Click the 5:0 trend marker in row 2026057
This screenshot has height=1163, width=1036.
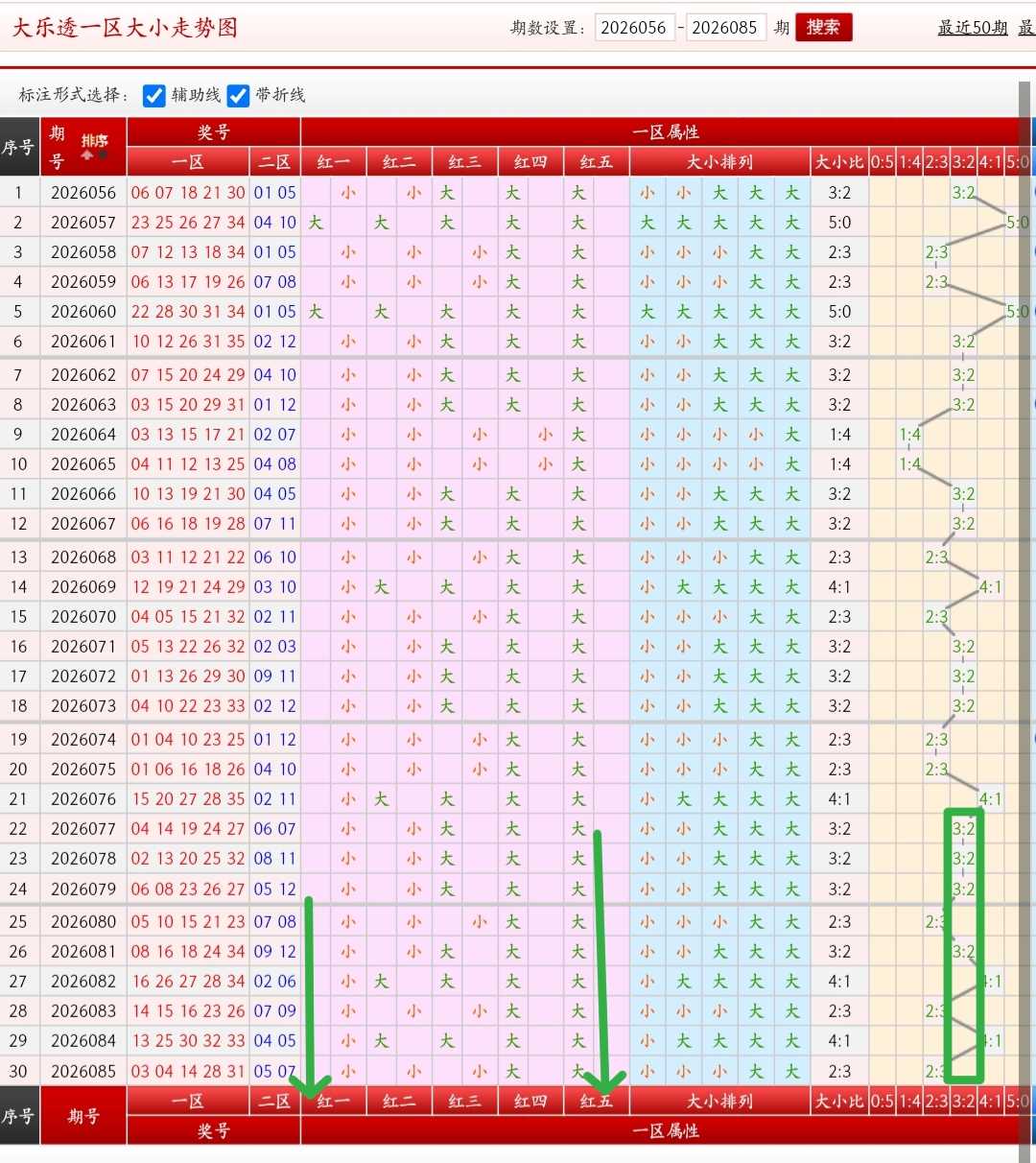click(1017, 223)
